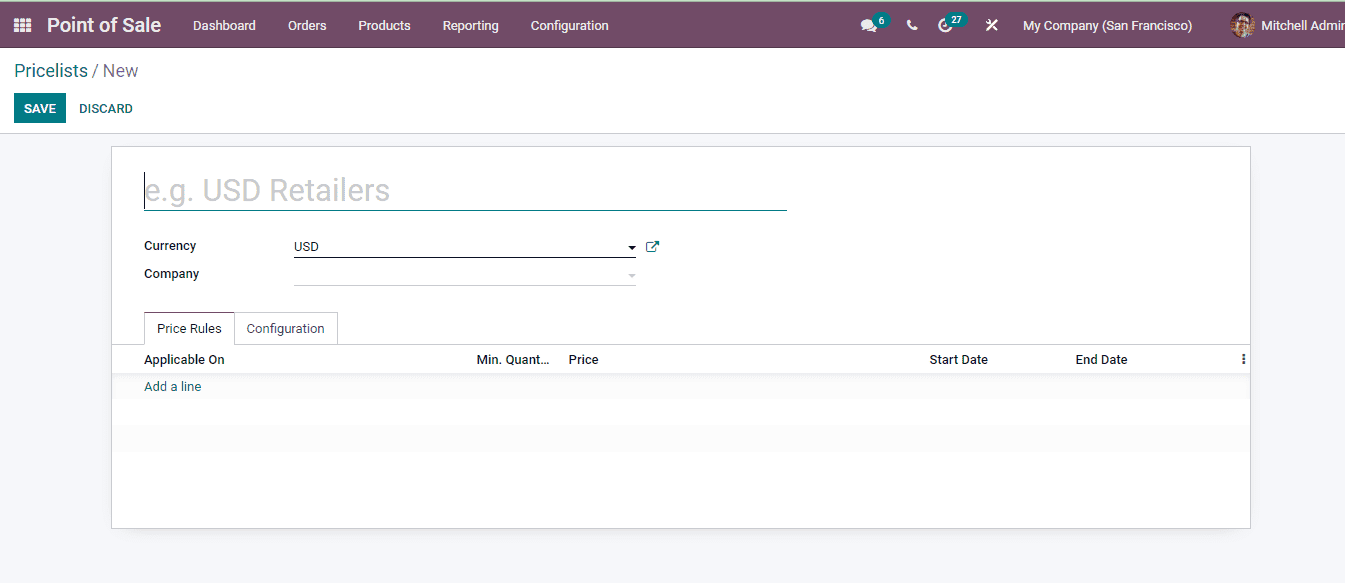Open the Configuration menu in navbar

click(569, 26)
